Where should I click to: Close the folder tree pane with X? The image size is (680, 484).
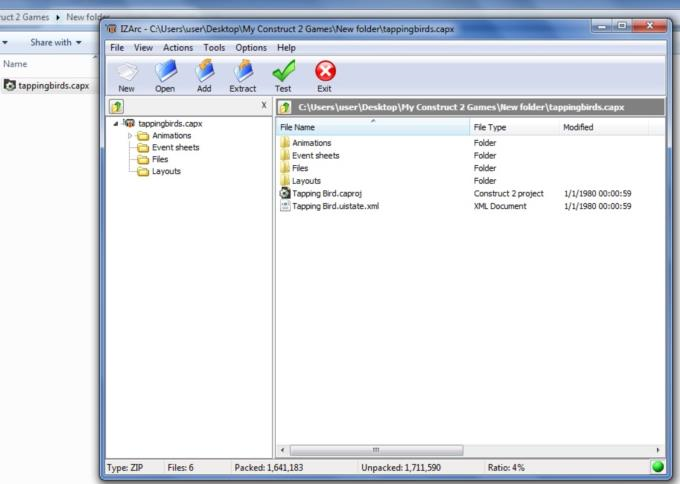(264, 105)
